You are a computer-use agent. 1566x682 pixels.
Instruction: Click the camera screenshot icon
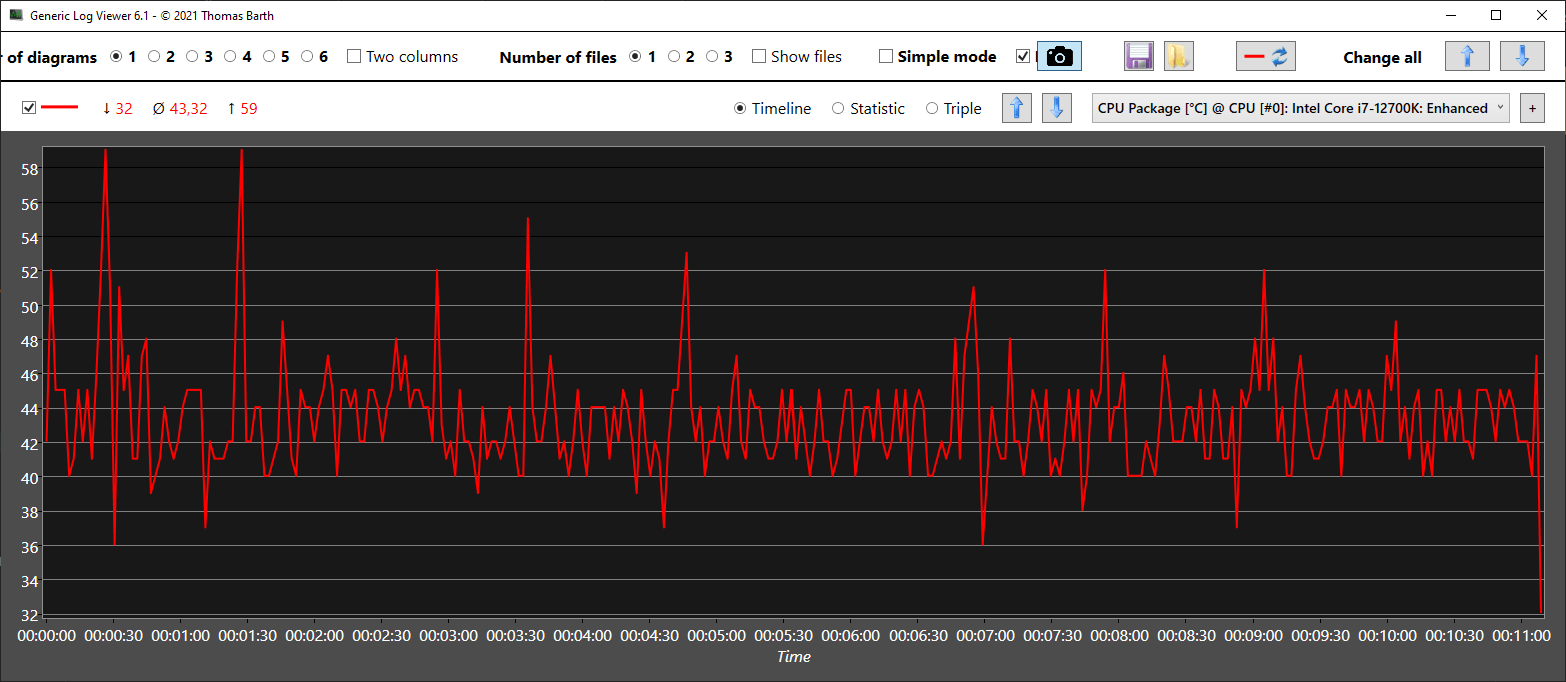(x=1059, y=57)
